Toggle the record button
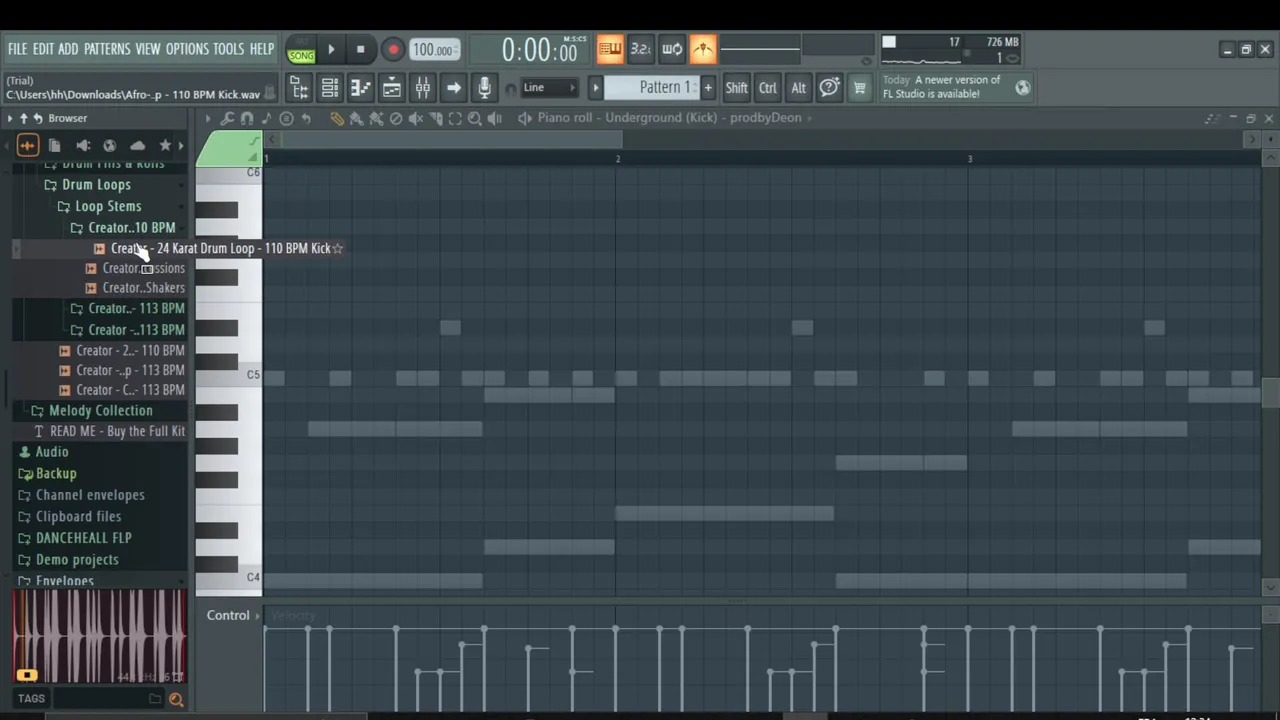This screenshot has width=1280, height=720. (x=393, y=49)
